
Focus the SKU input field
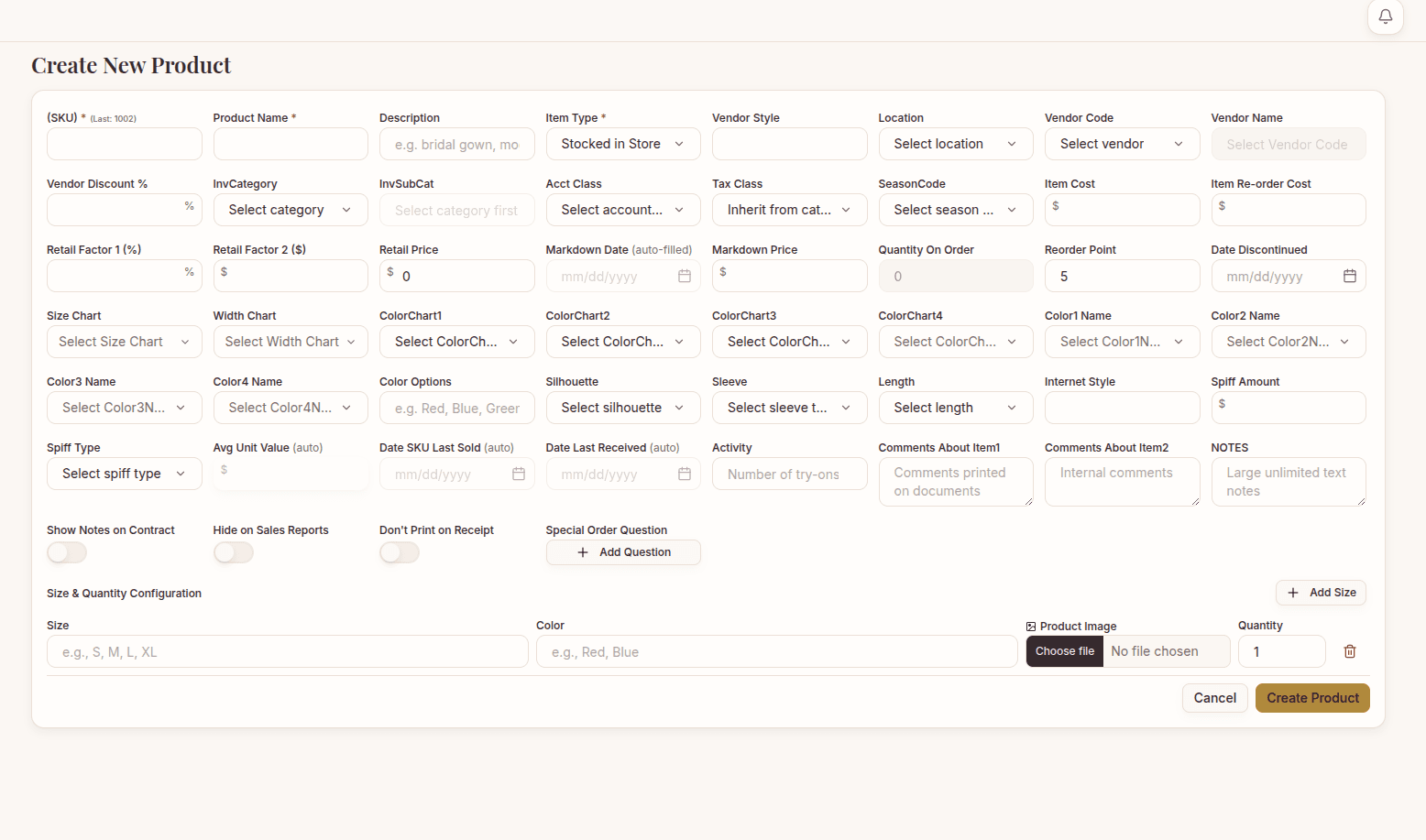click(x=125, y=144)
